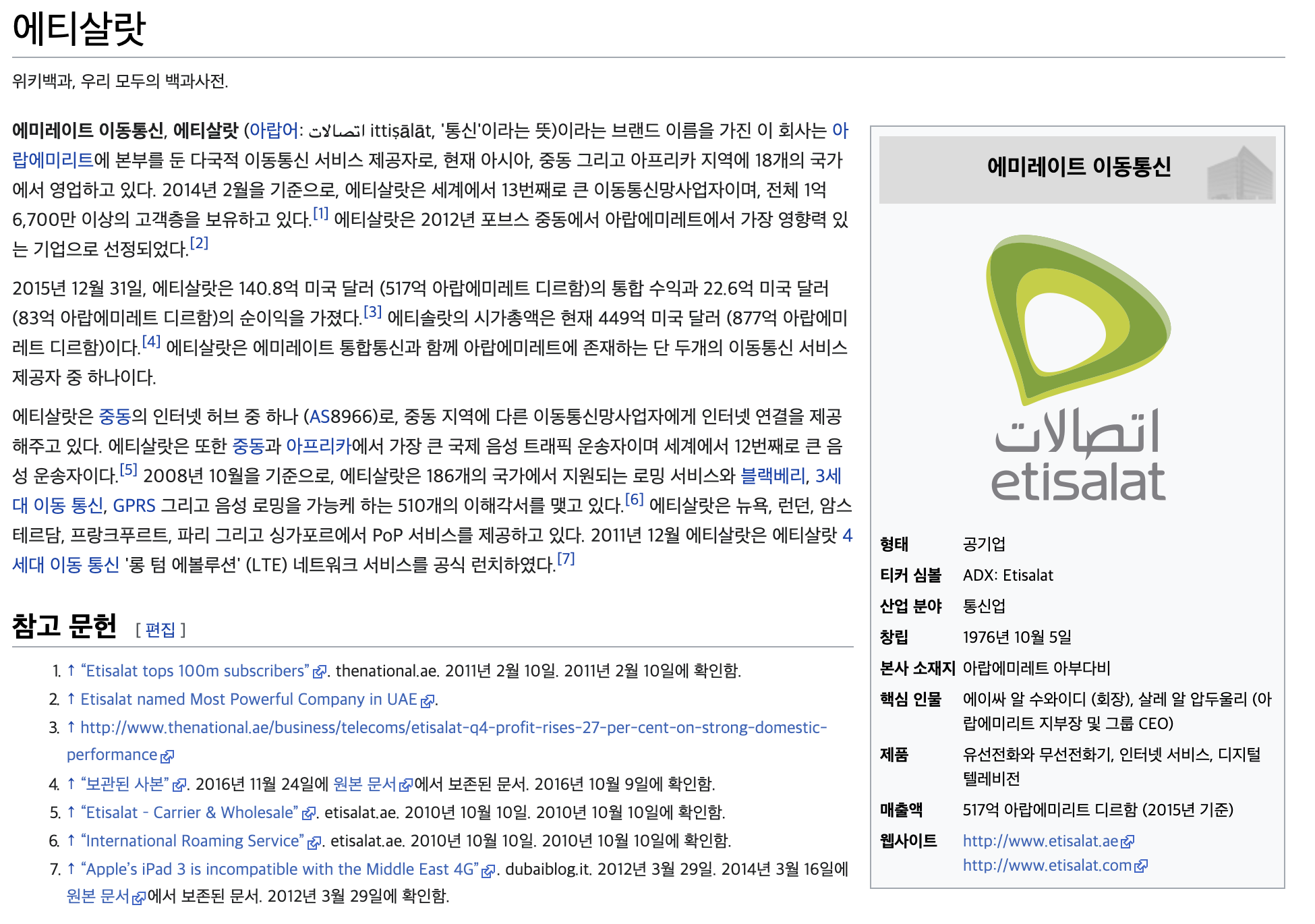This screenshot has height=924, width=1315.
Task: Open the 블랙베리 article link
Action: tap(772, 475)
